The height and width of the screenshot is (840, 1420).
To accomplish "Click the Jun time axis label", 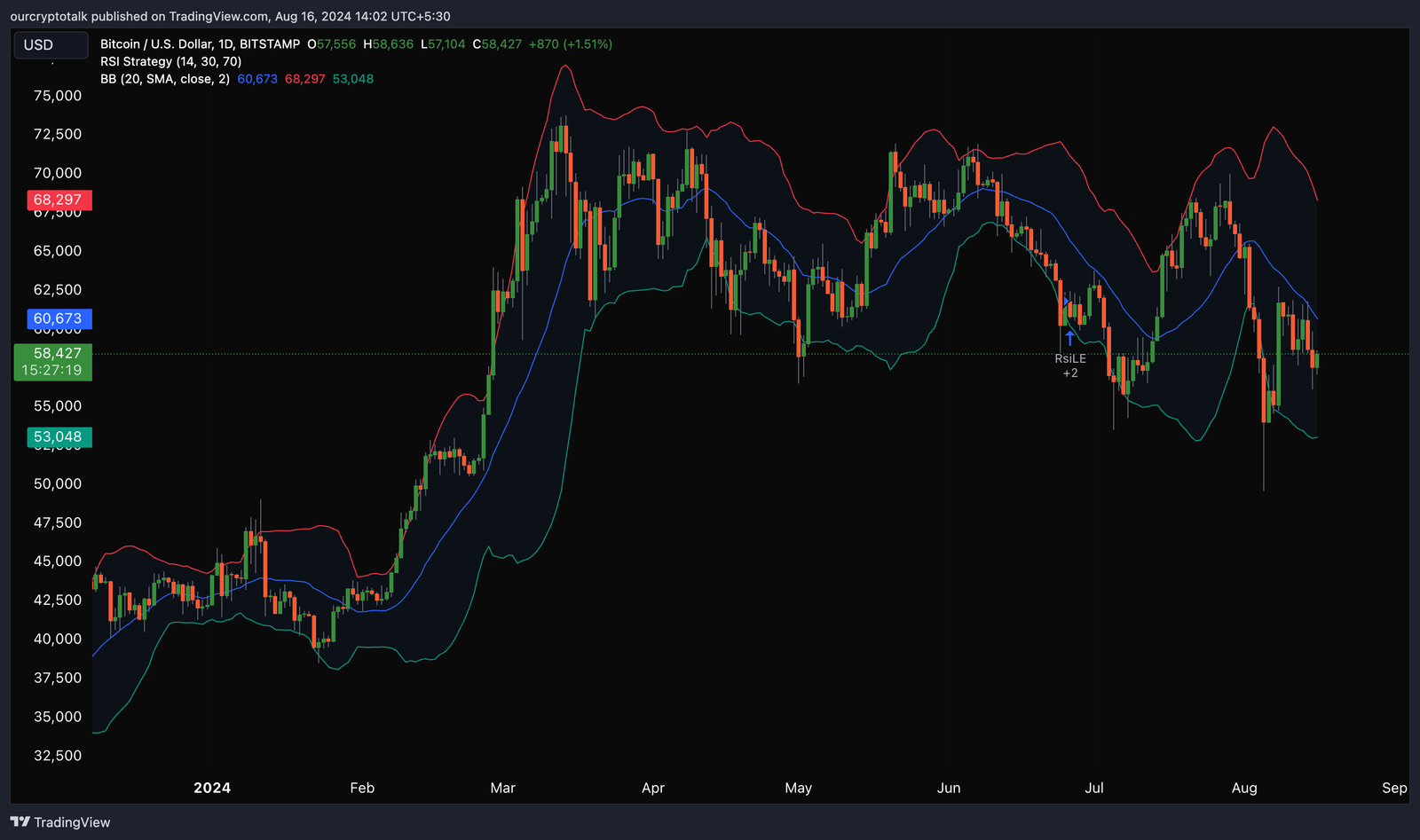I will pyautogui.click(x=949, y=788).
